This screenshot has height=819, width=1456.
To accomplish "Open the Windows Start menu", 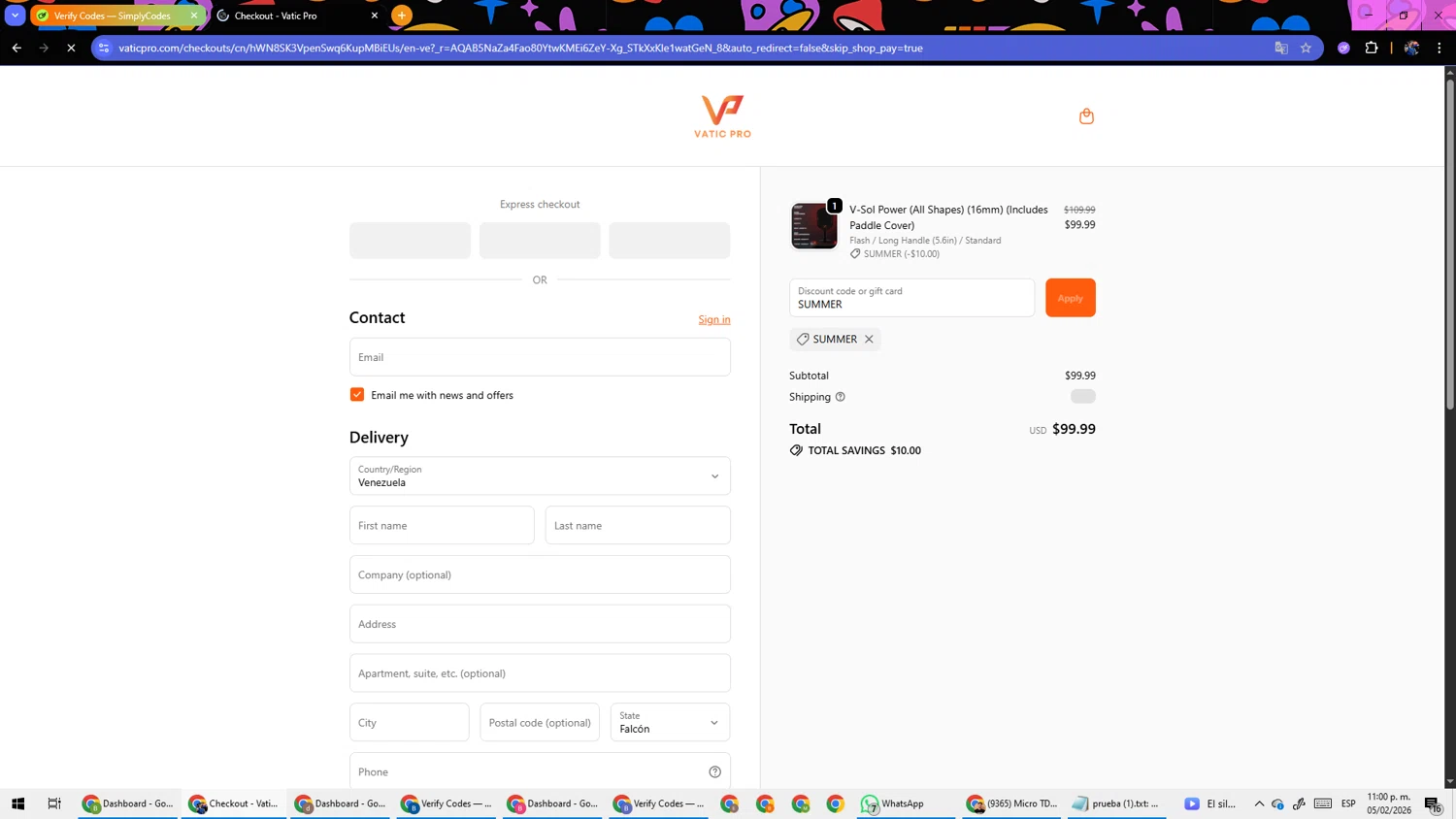I will (x=17, y=803).
